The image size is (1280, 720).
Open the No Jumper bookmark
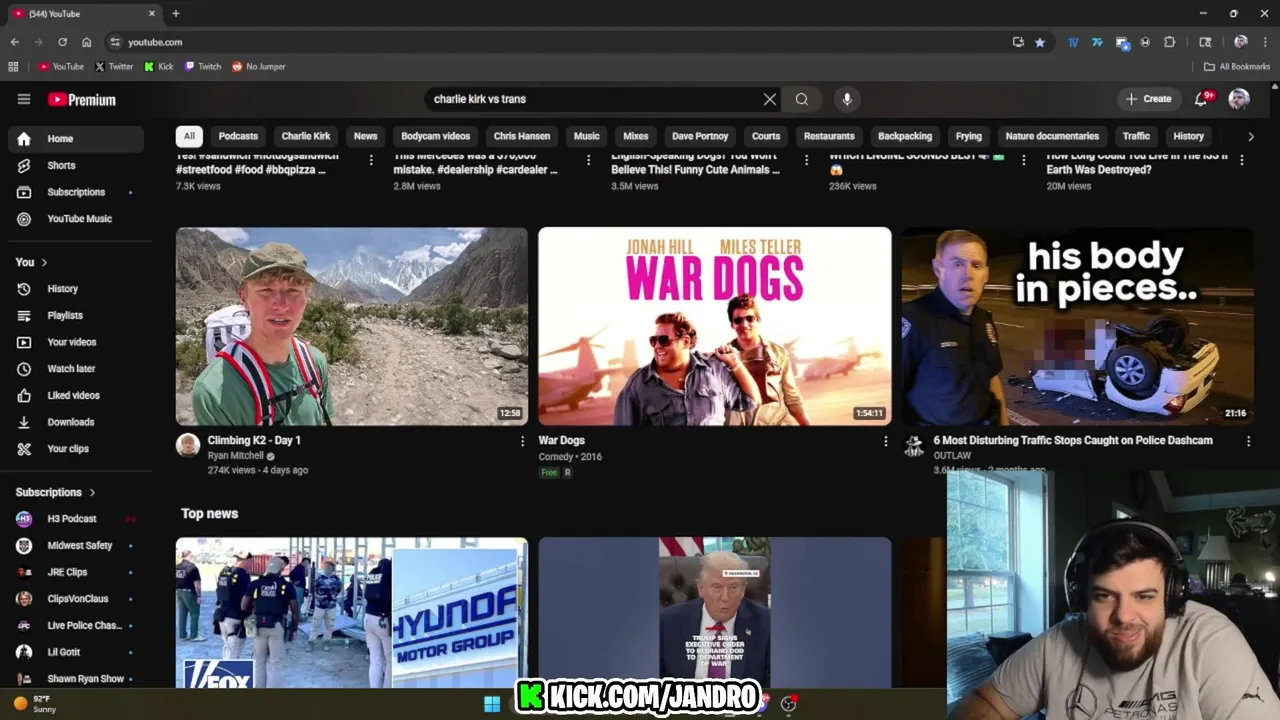click(x=259, y=67)
